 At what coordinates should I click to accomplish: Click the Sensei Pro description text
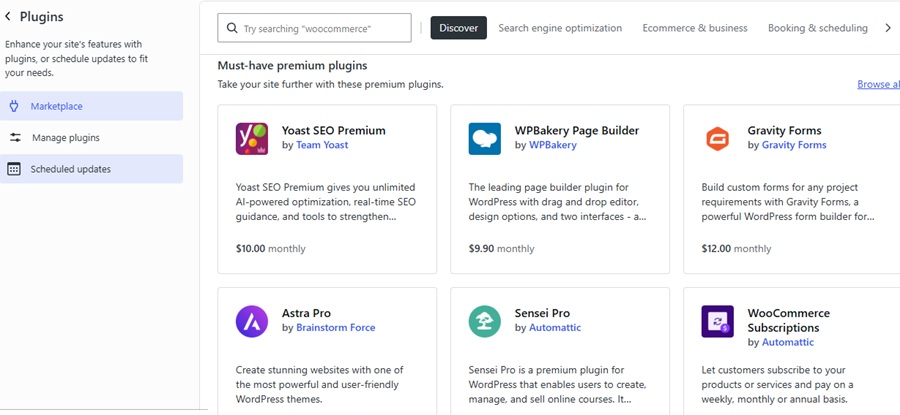point(557,385)
